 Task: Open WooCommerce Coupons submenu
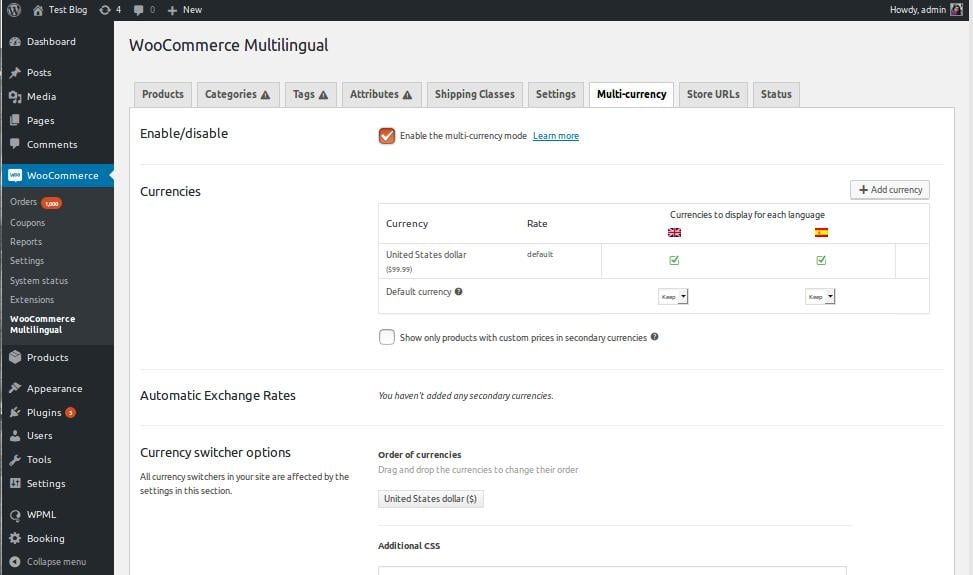pyautogui.click(x=27, y=223)
